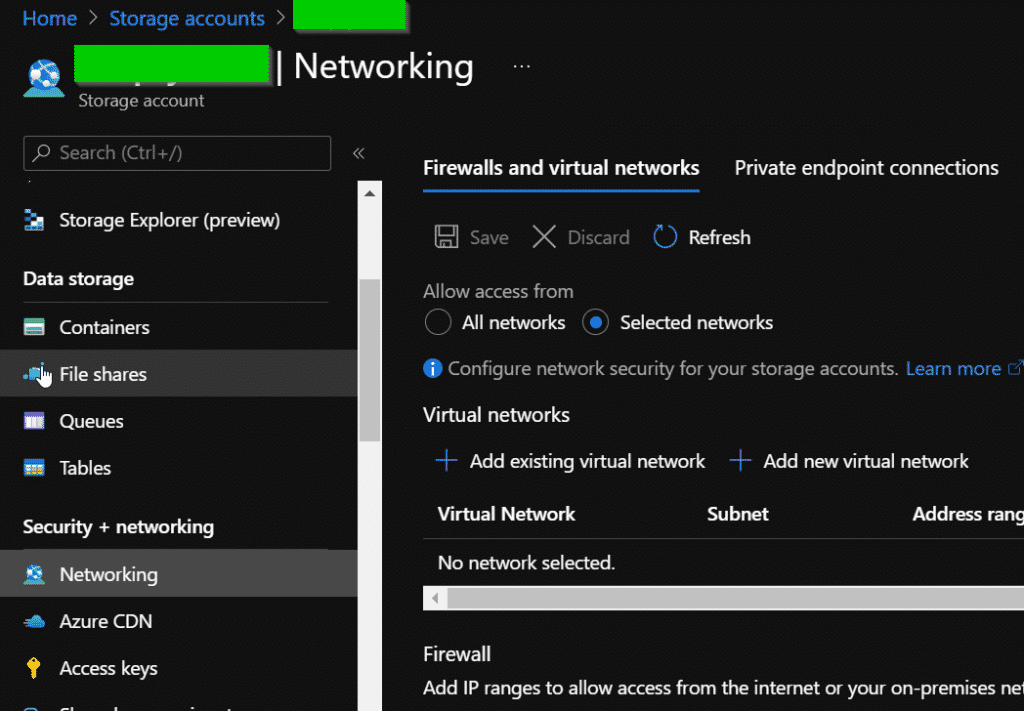Open Containers from the sidebar icon
Screen dimensions: 1024x711
(x=34, y=328)
